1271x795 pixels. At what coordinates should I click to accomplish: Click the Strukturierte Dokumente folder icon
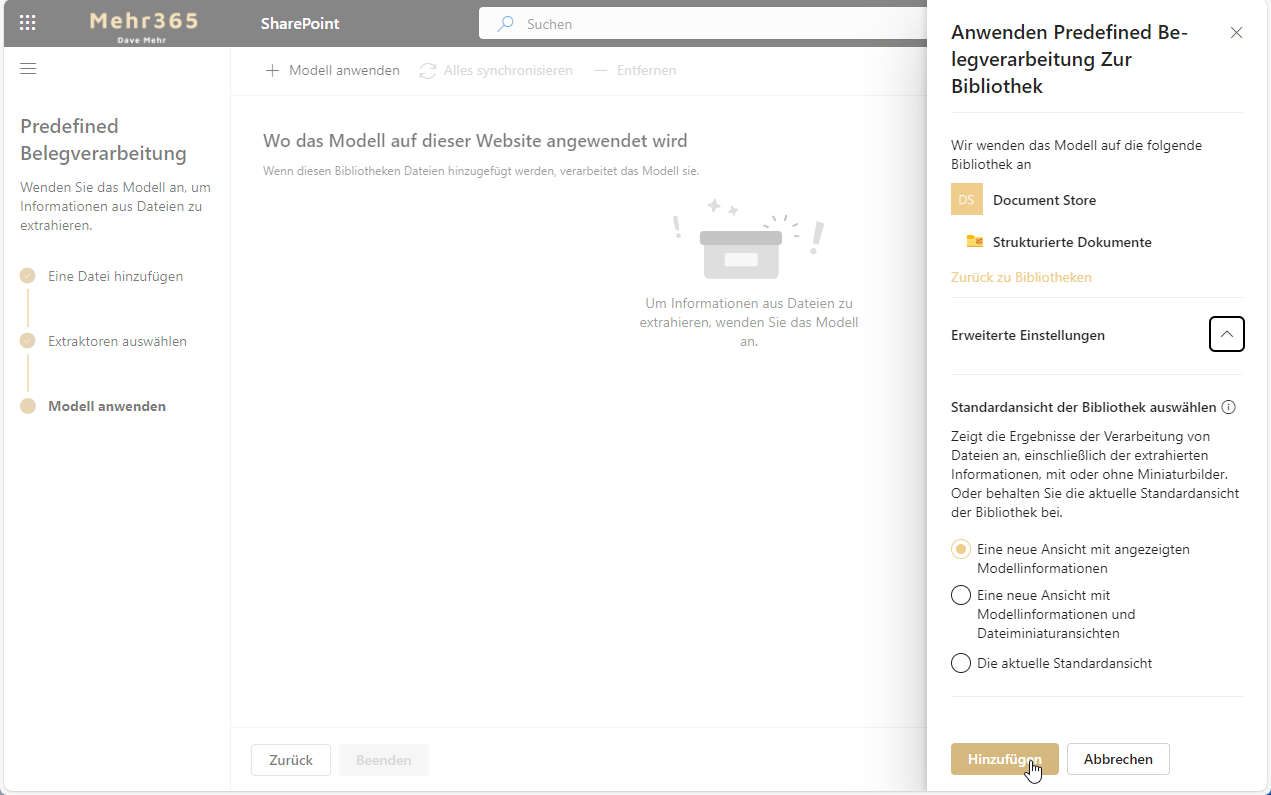click(x=975, y=241)
